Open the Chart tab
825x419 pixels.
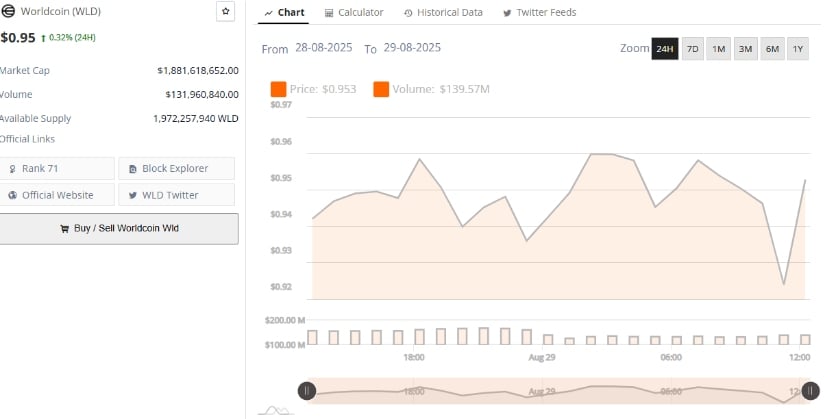click(284, 12)
